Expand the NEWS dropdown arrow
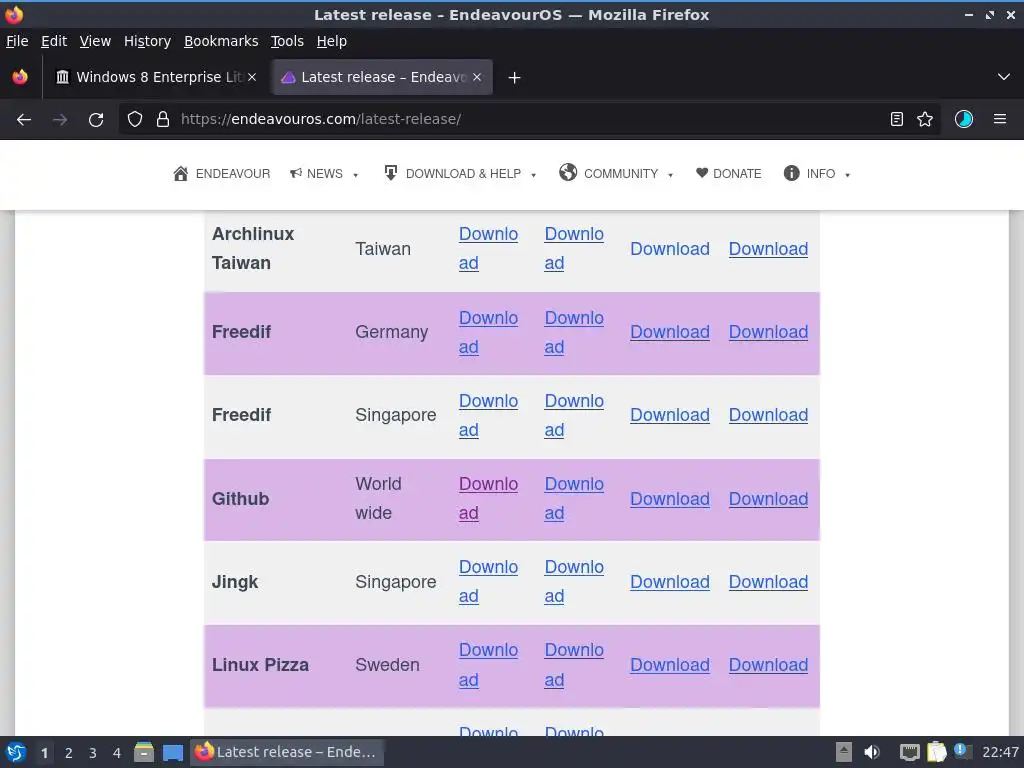The height and width of the screenshot is (768, 1024). pyautogui.click(x=356, y=175)
